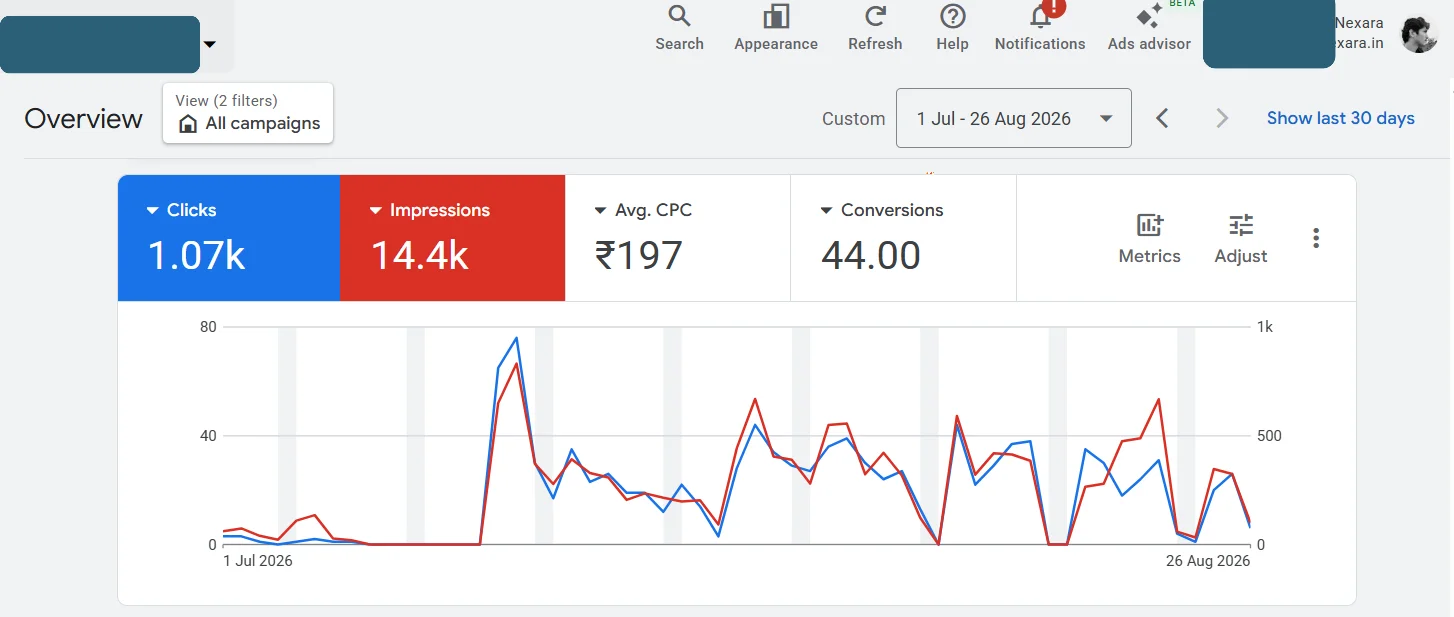Click the Custom date label
This screenshot has width=1454, height=617.
(x=853, y=119)
